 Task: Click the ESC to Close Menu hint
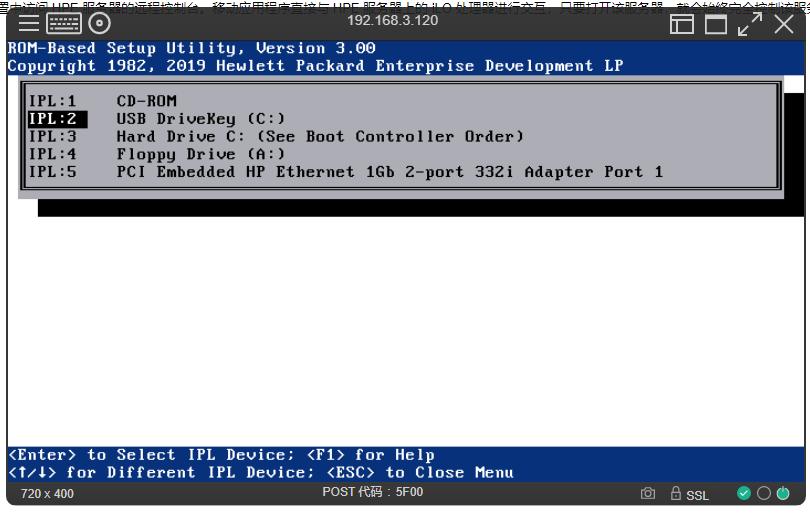(420, 473)
